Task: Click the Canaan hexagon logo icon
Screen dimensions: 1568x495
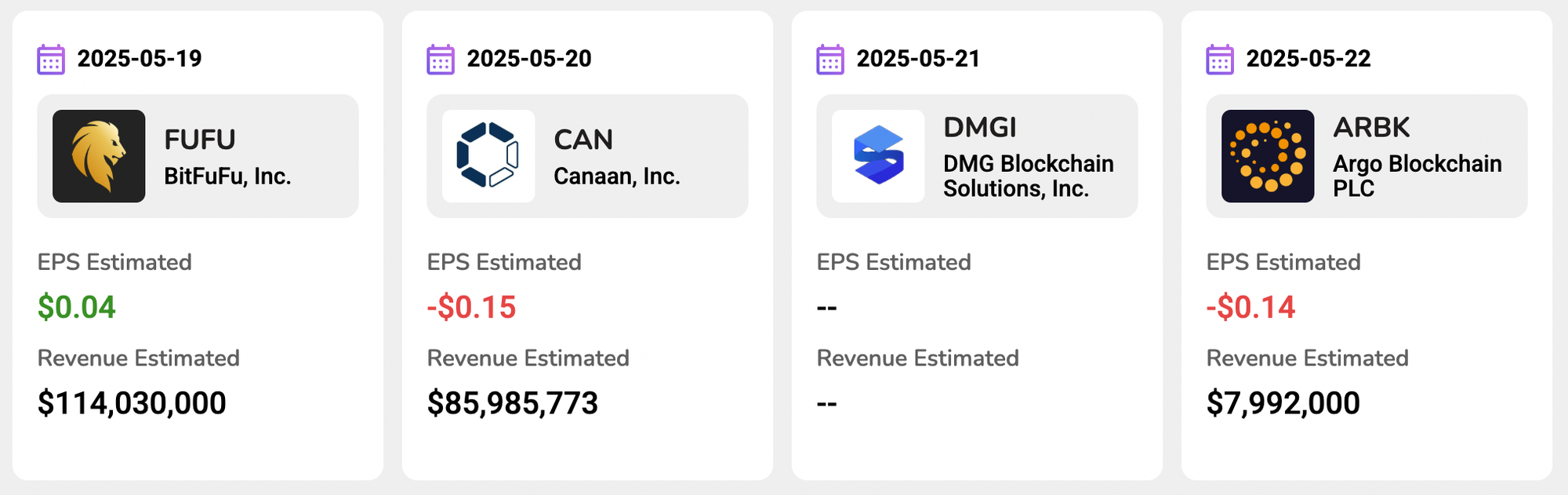Action: (488, 156)
